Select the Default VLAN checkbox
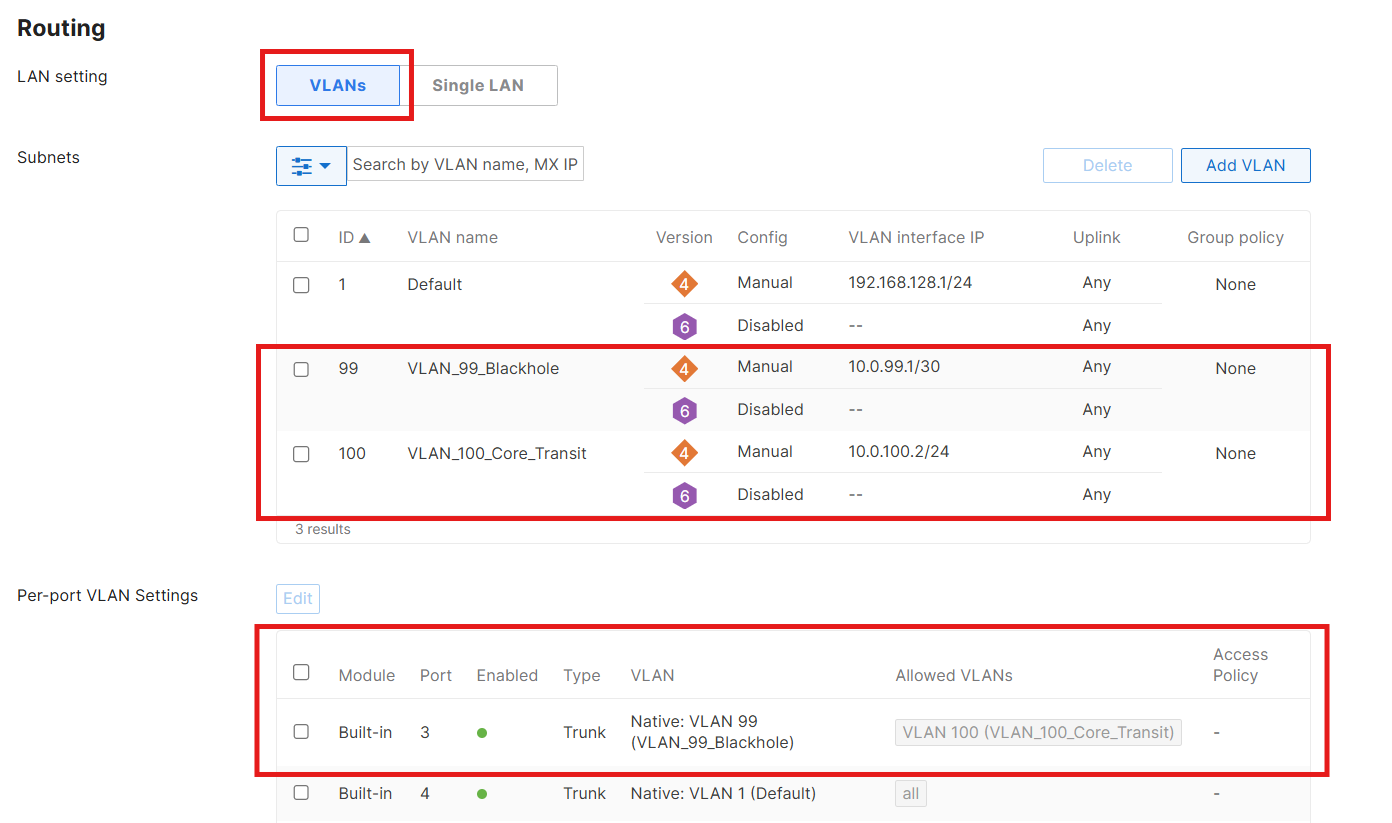This screenshot has height=823, width=1392. [x=301, y=285]
